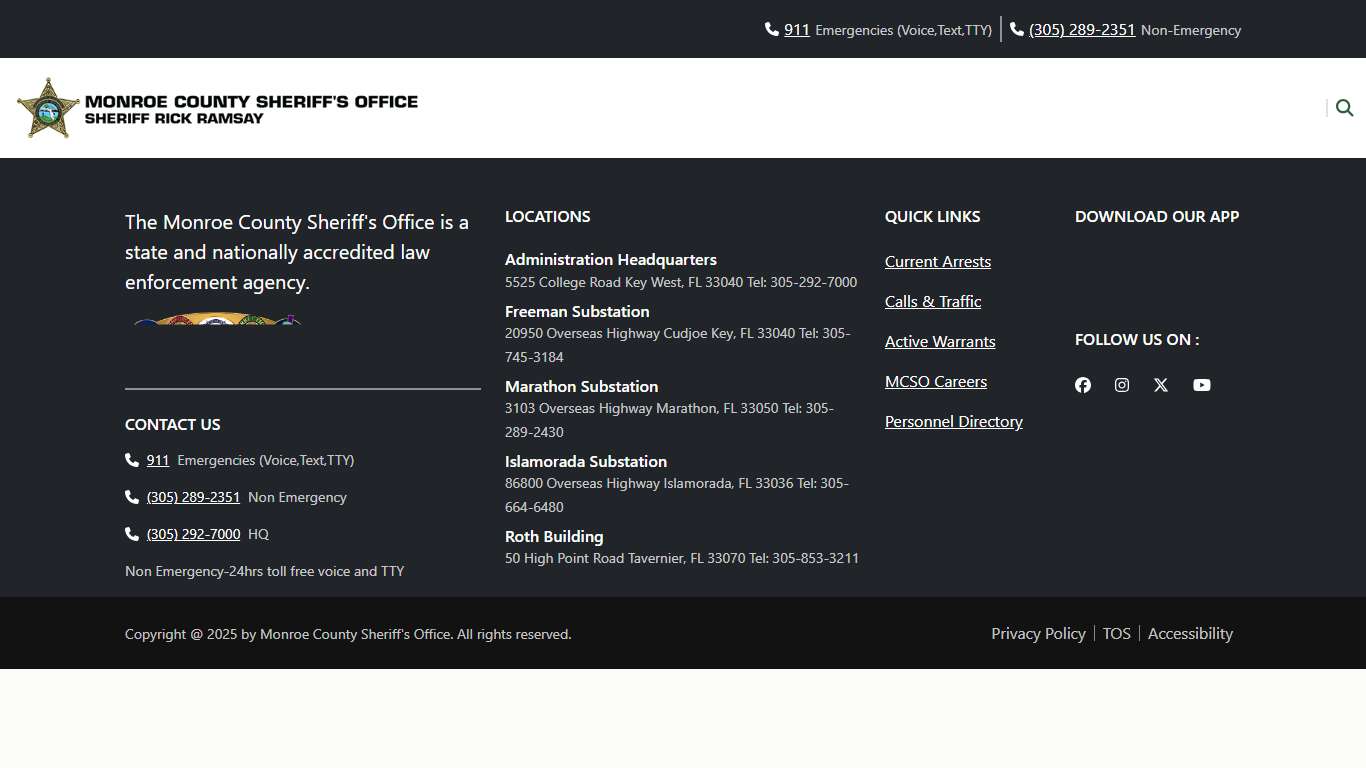Open the Privacy Policy footer link
The height and width of the screenshot is (768, 1366).
point(1038,634)
